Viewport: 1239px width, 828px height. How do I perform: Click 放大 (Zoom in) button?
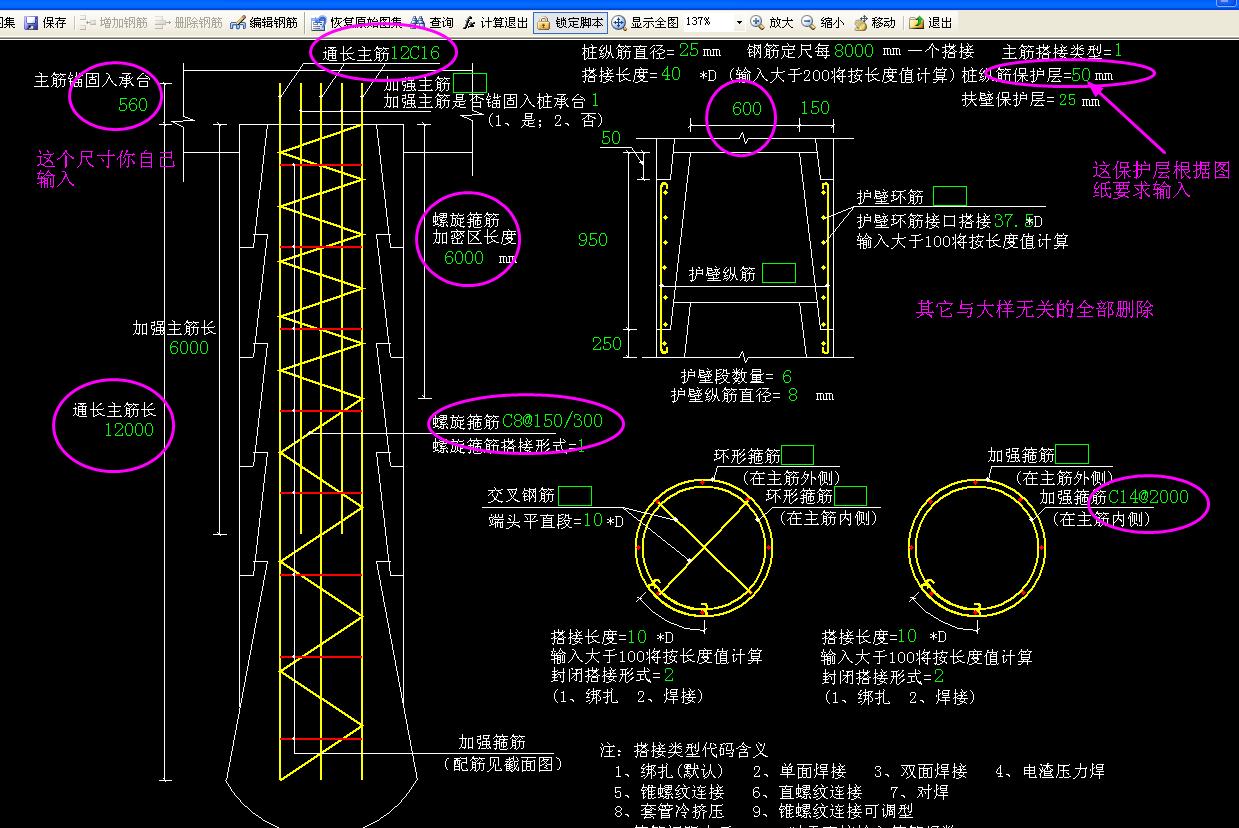[771, 22]
